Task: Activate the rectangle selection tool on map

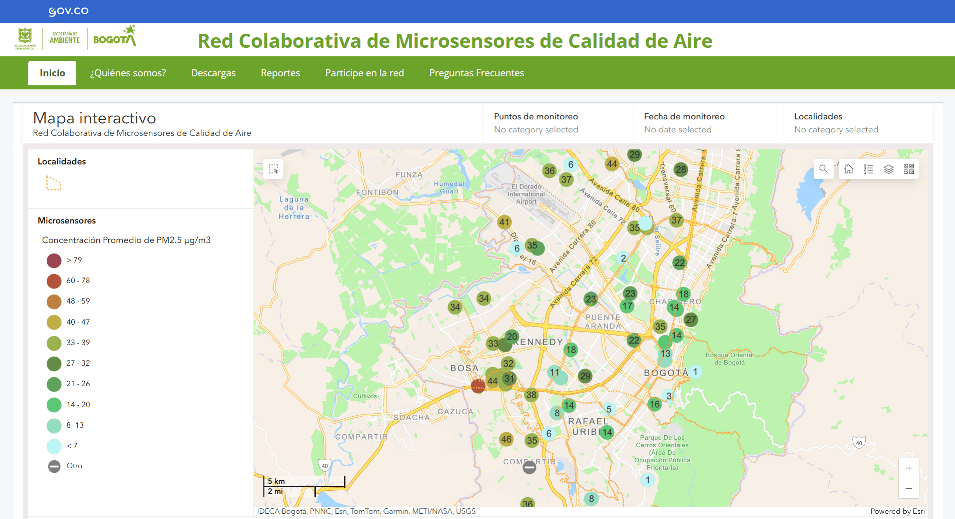Action: coord(274,169)
